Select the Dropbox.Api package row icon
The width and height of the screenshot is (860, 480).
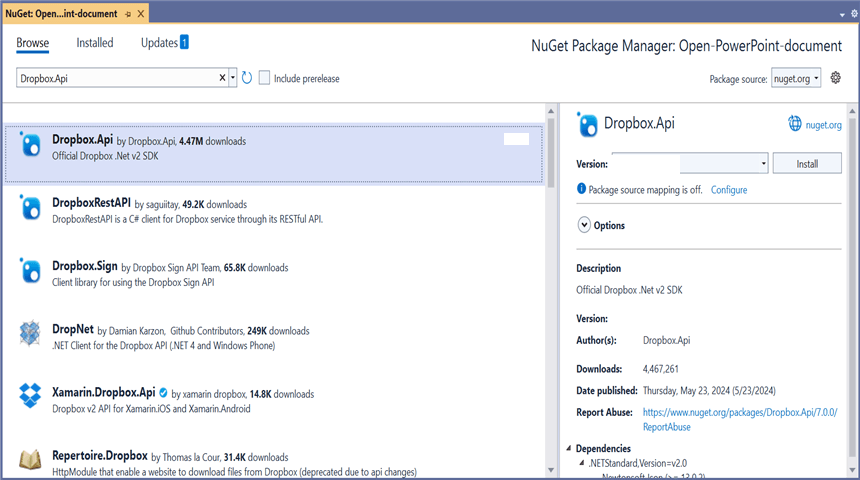click(30, 145)
